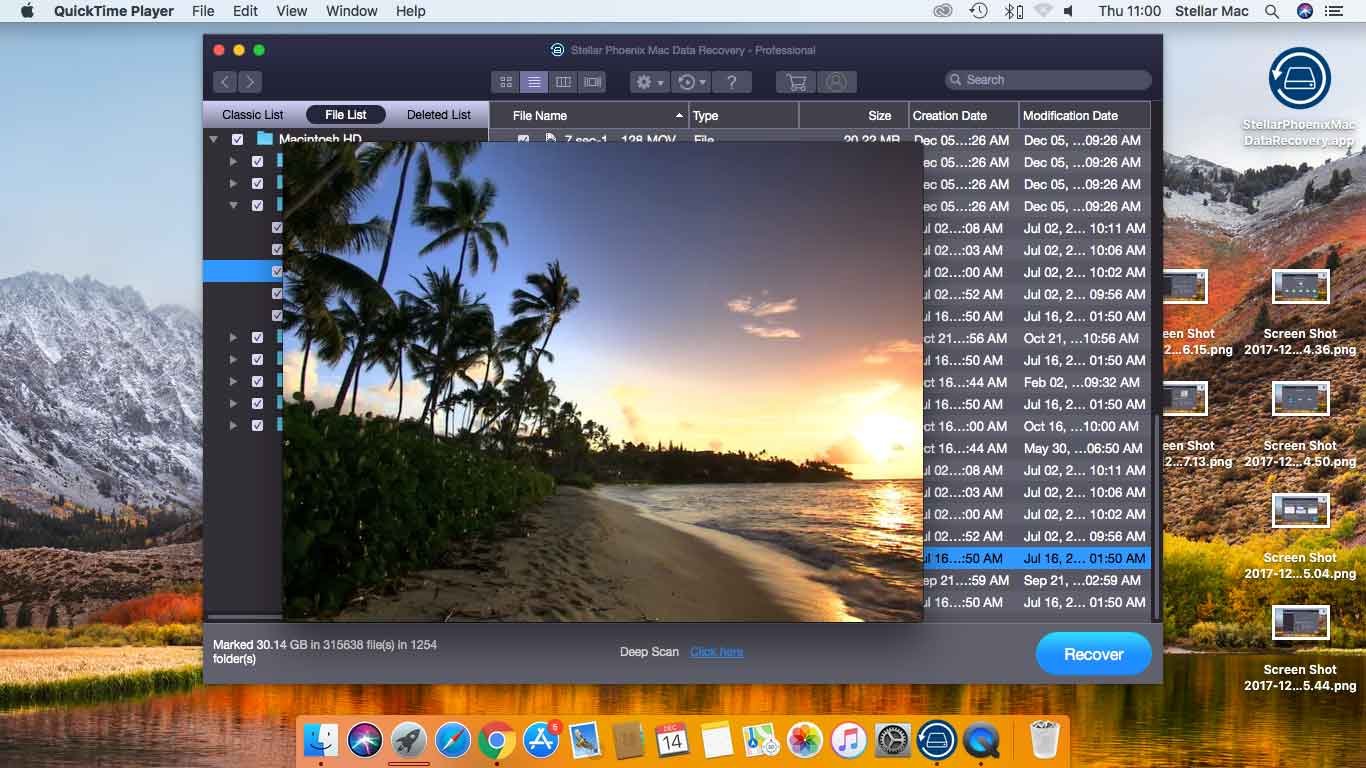Open the QuickTime Player menu
The width and height of the screenshot is (1366, 768).
coord(114,11)
